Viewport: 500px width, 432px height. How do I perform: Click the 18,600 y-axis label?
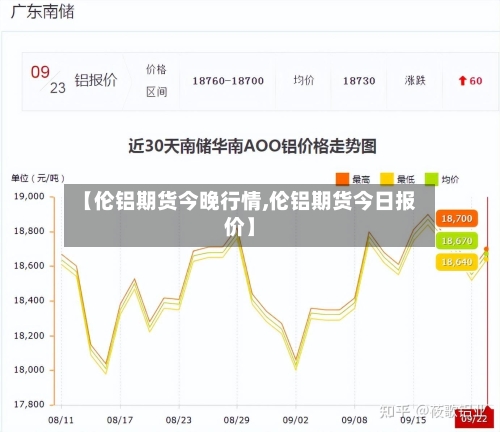[29, 266]
